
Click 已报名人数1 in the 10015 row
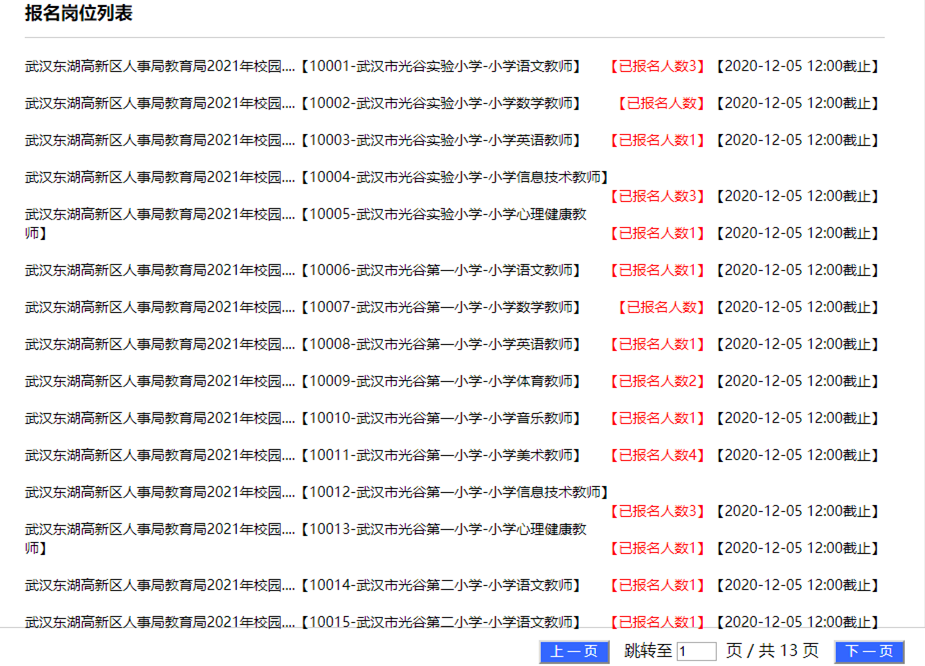coord(657,622)
